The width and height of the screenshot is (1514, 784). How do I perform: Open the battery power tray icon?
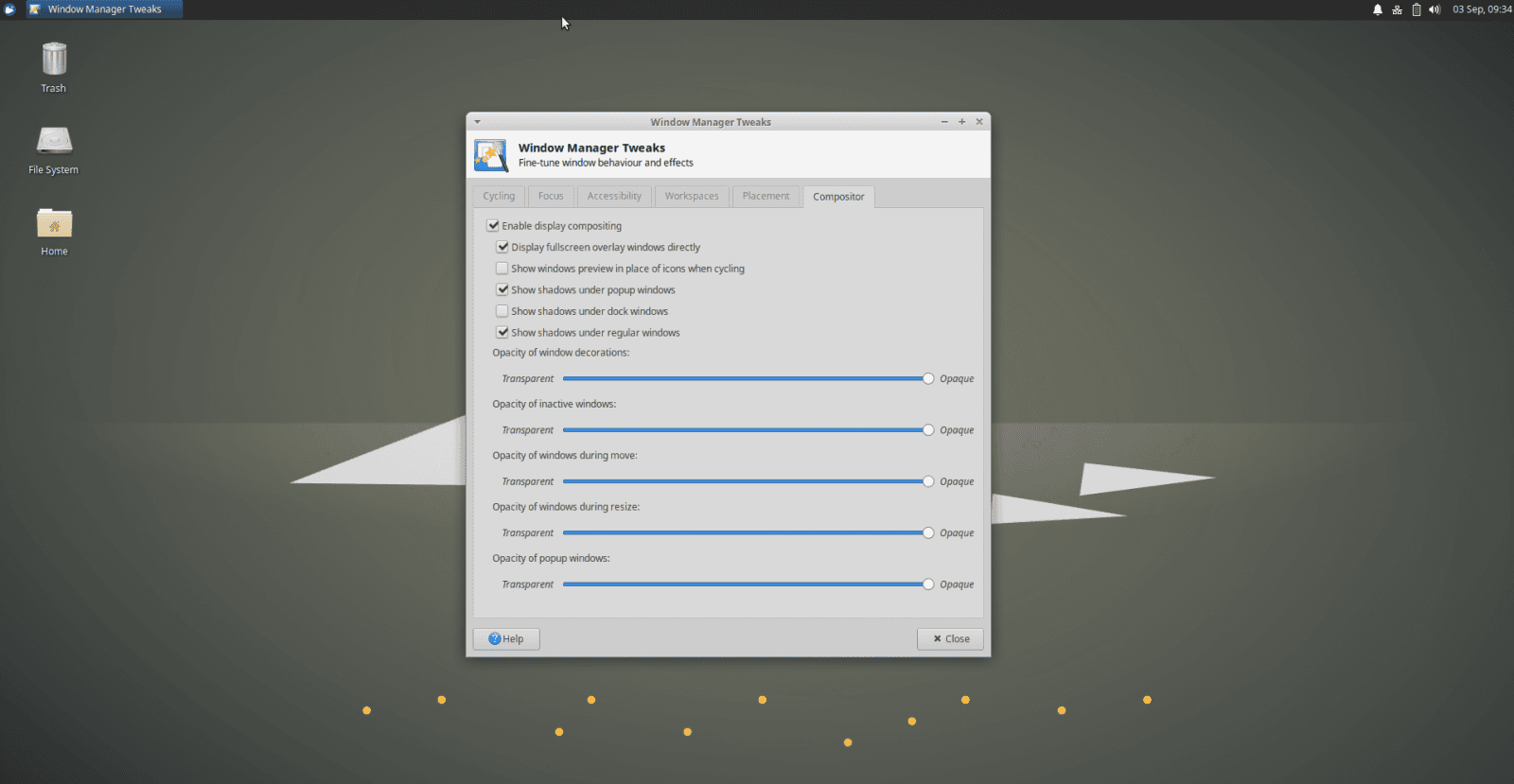1417,9
